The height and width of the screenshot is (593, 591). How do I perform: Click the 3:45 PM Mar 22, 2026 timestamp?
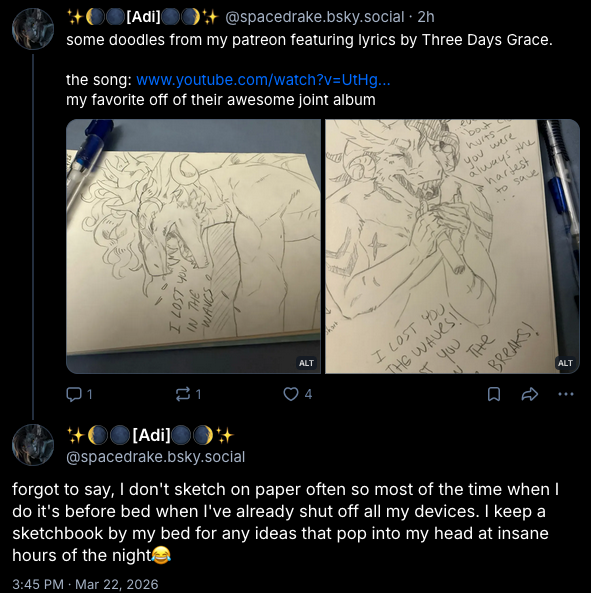[85, 584]
